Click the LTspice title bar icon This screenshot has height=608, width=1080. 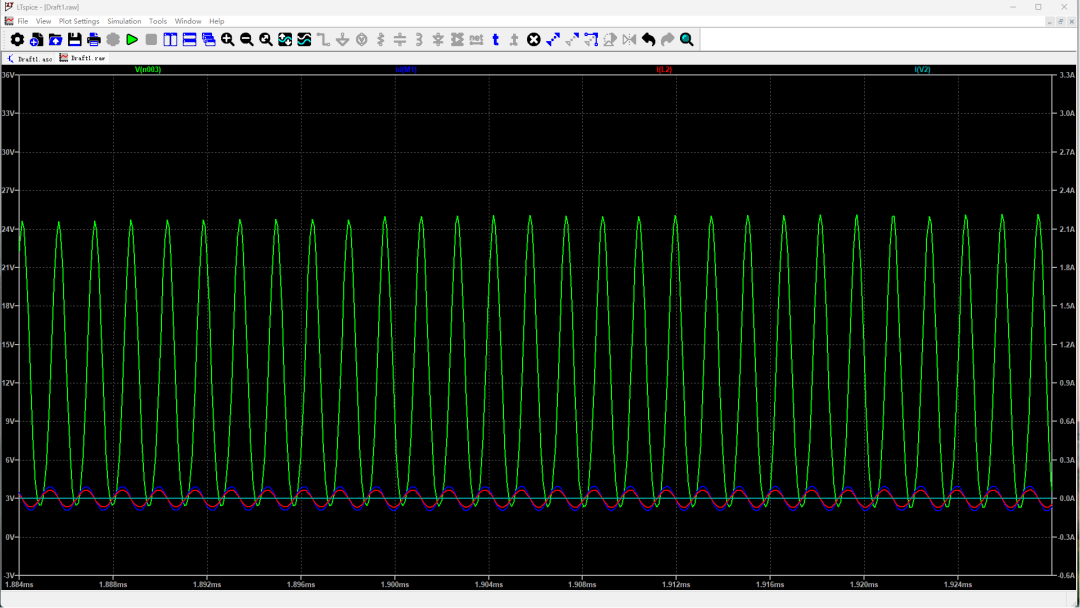point(9,7)
